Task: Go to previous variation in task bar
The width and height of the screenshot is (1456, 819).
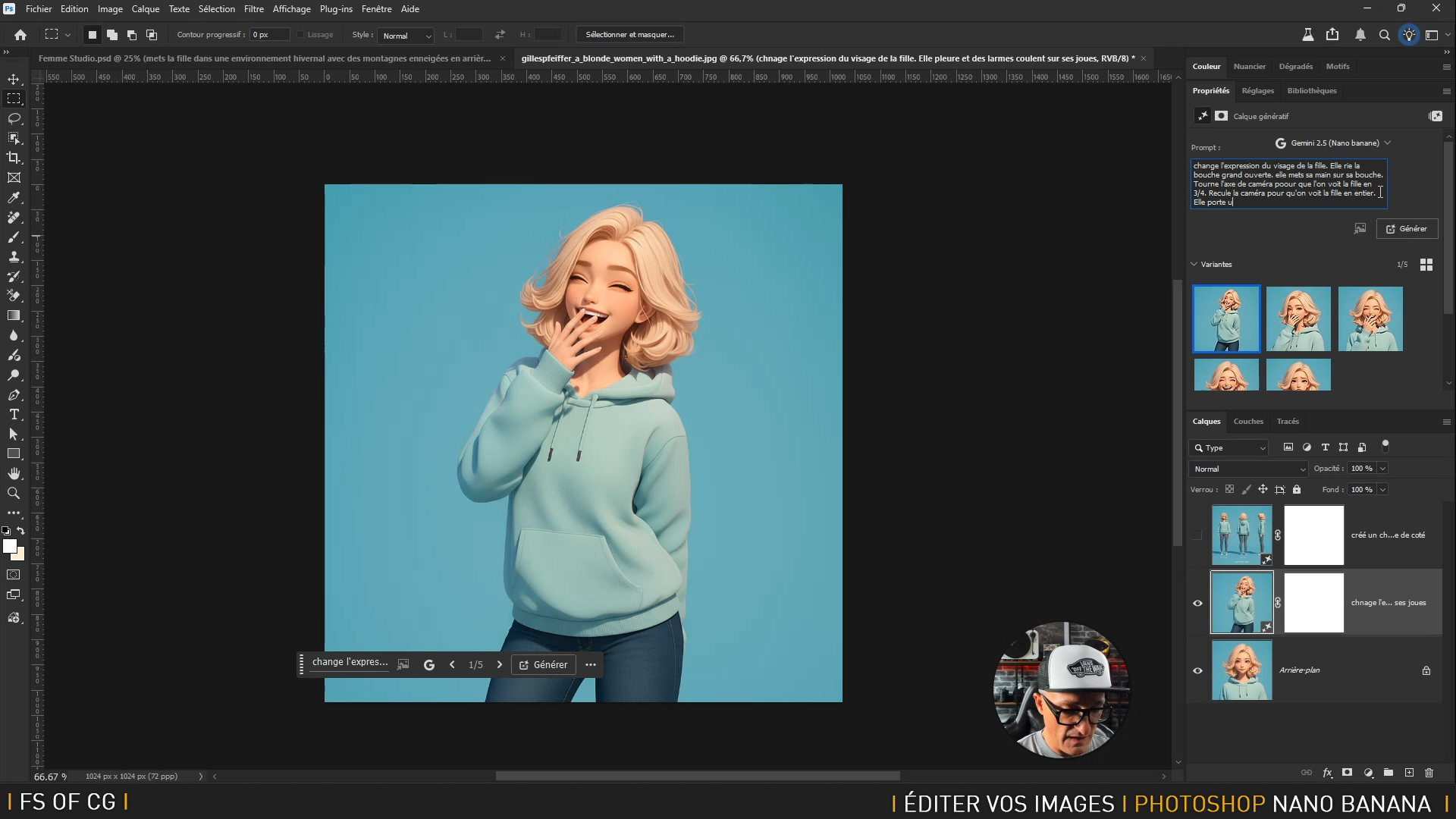Action: (x=452, y=665)
